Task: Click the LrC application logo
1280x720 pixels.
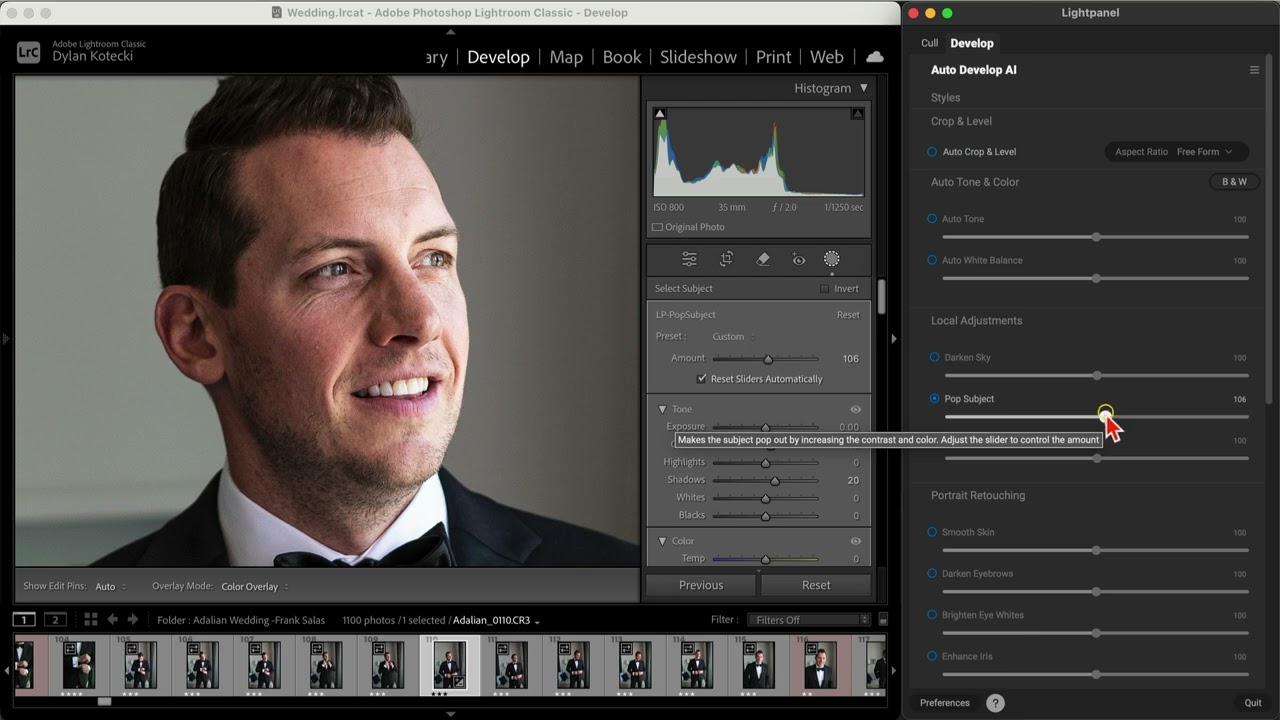Action: [29, 51]
